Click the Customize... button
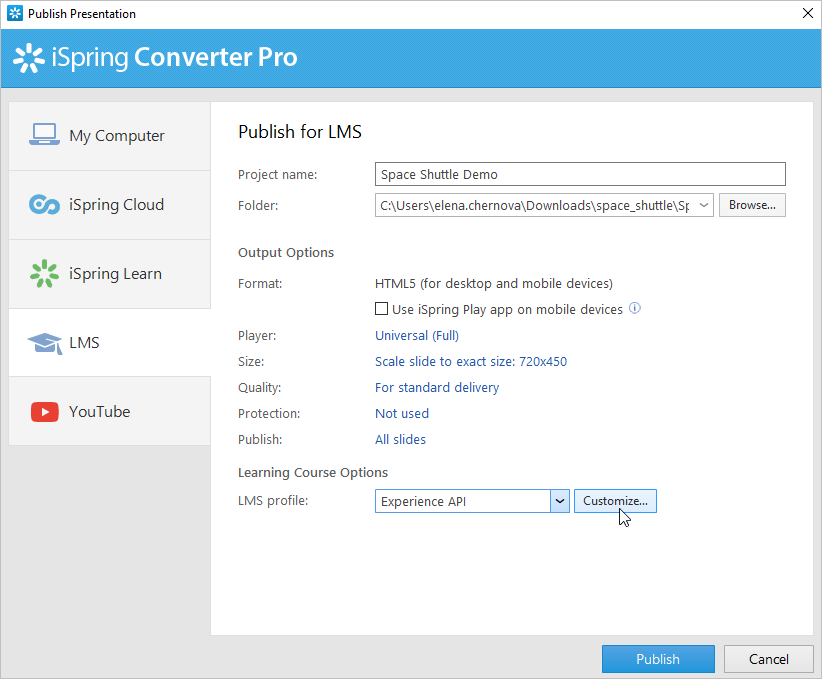 (615, 501)
